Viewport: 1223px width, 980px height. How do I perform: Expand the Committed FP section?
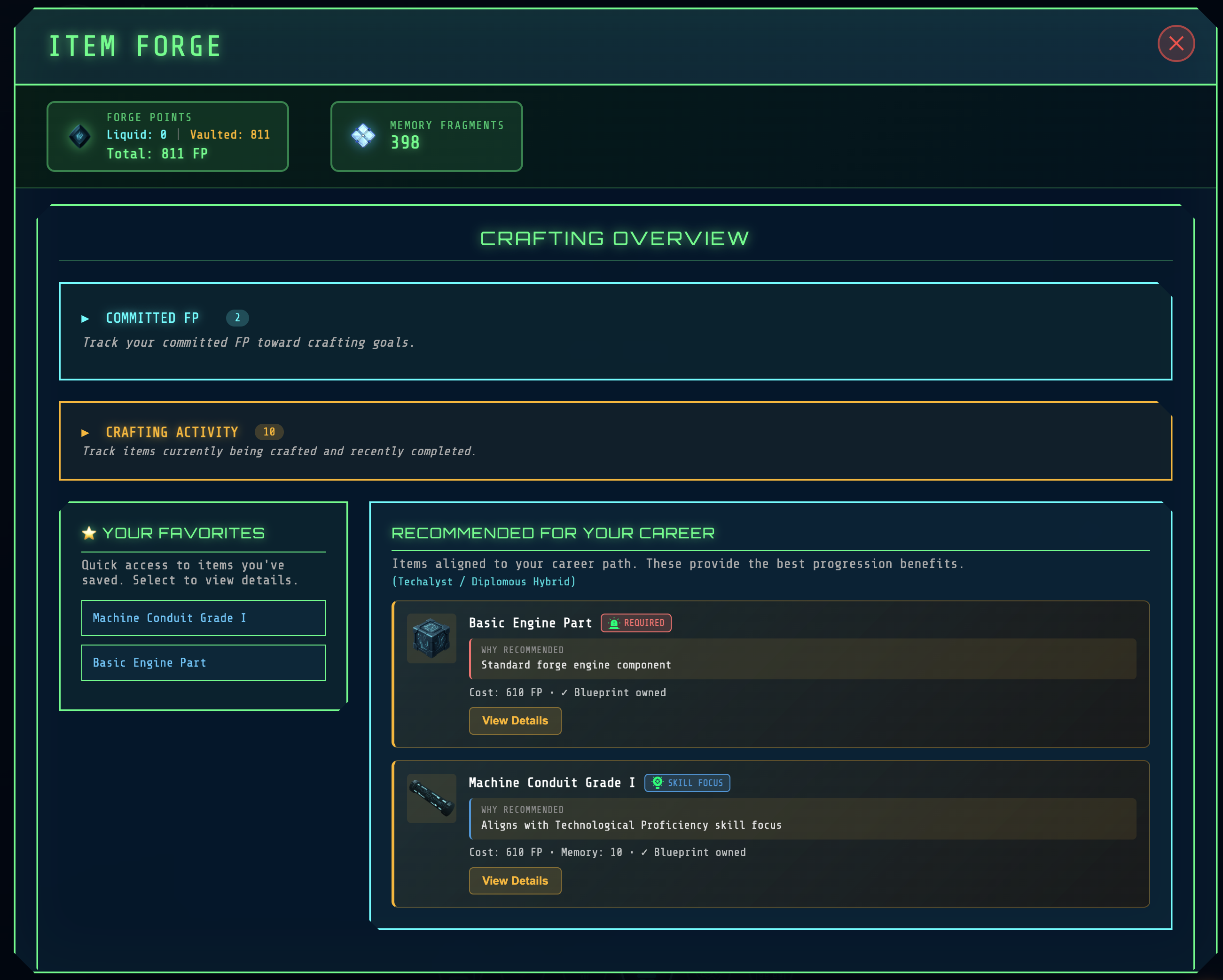coord(152,318)
